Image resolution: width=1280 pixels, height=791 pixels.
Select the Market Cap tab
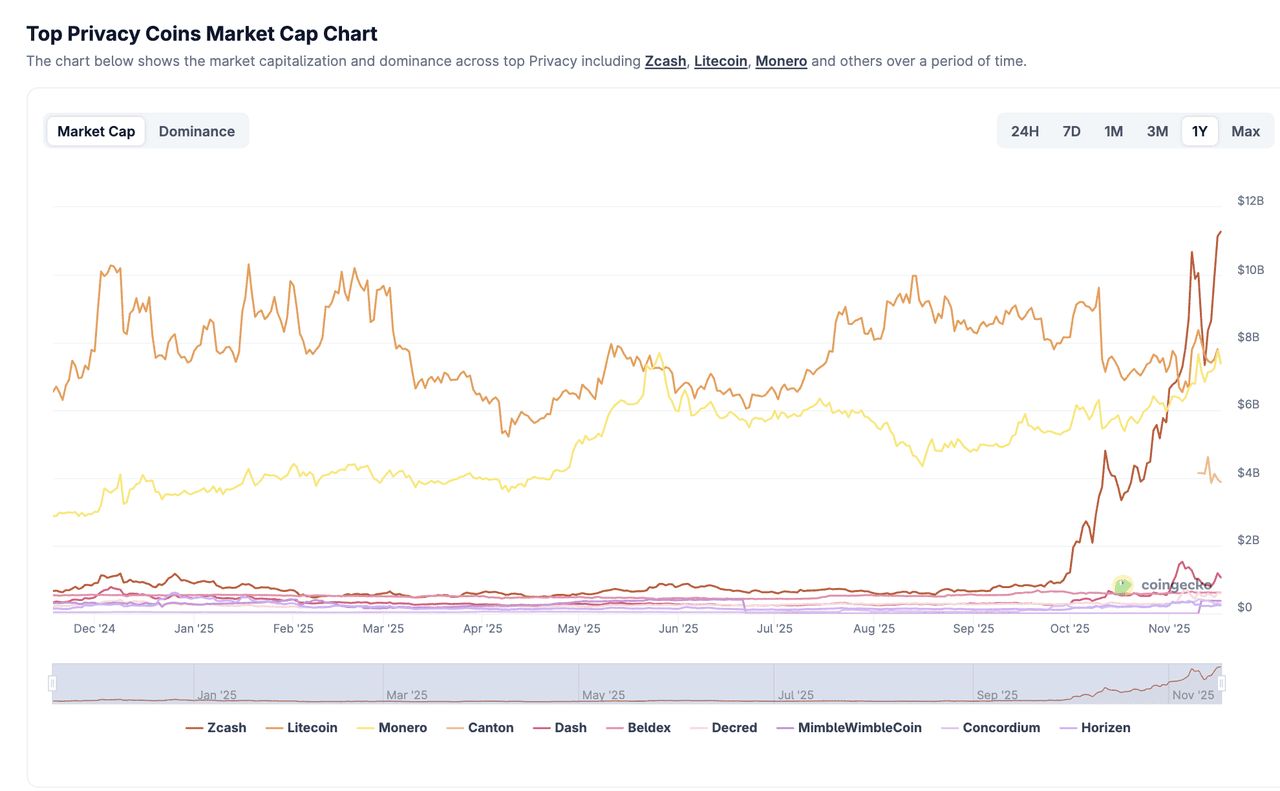tap(96, 131)
